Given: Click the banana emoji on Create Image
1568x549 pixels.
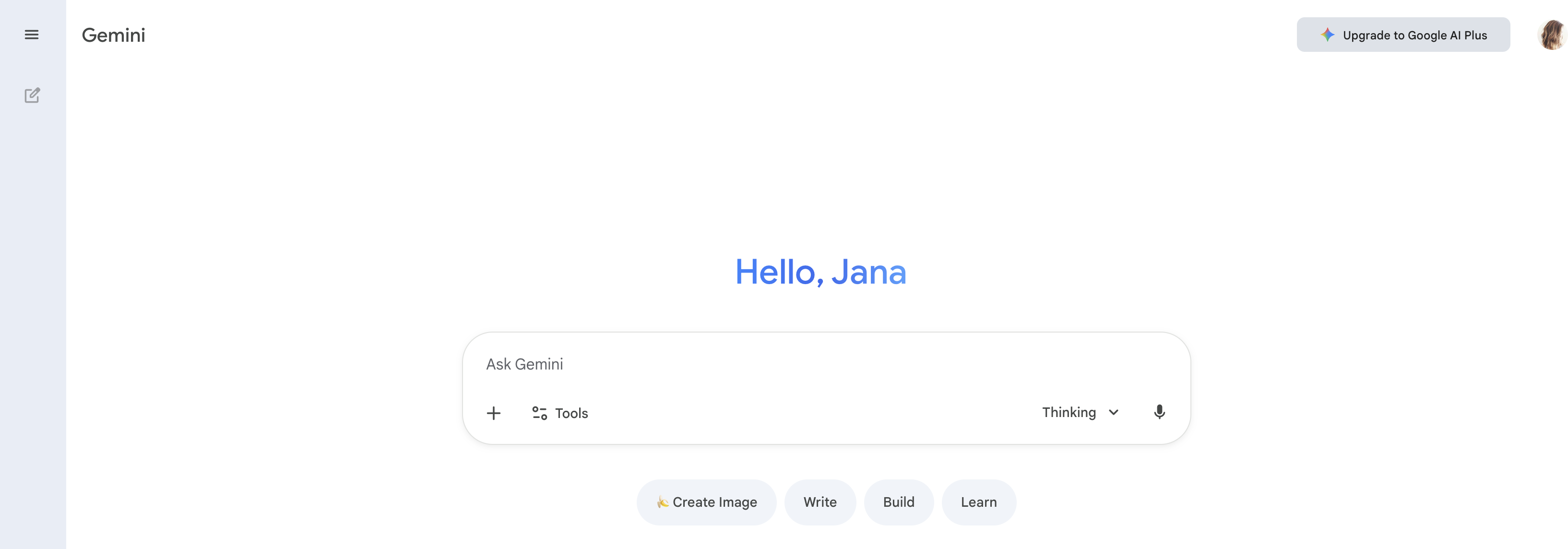Looking at the screenshot, I should tap(664, 502).
